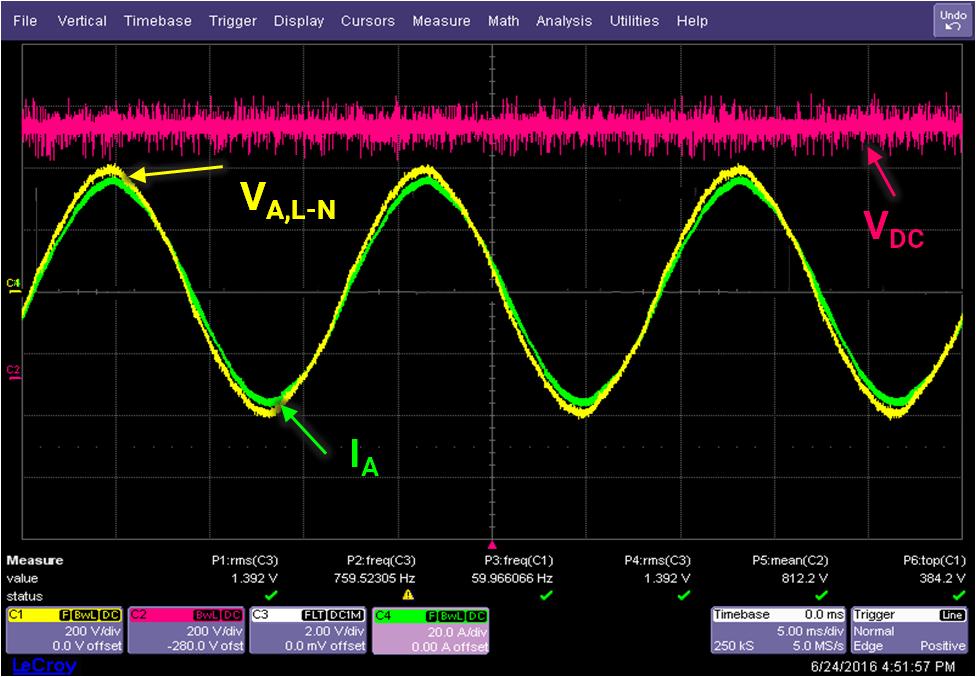The image size is (976, 677).
Task: Click the P3 green checkmark status
Action: pos(546,595)
